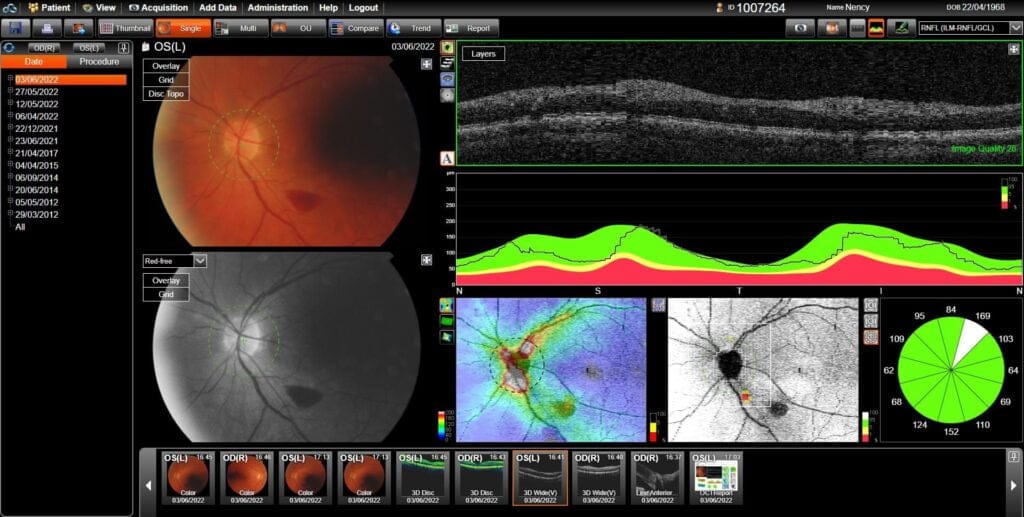Open the RNFL (ILM-RNFL/GCL) layer dropdown
1024x517 pixels.
pyautogui.click(x=969, y=28)
